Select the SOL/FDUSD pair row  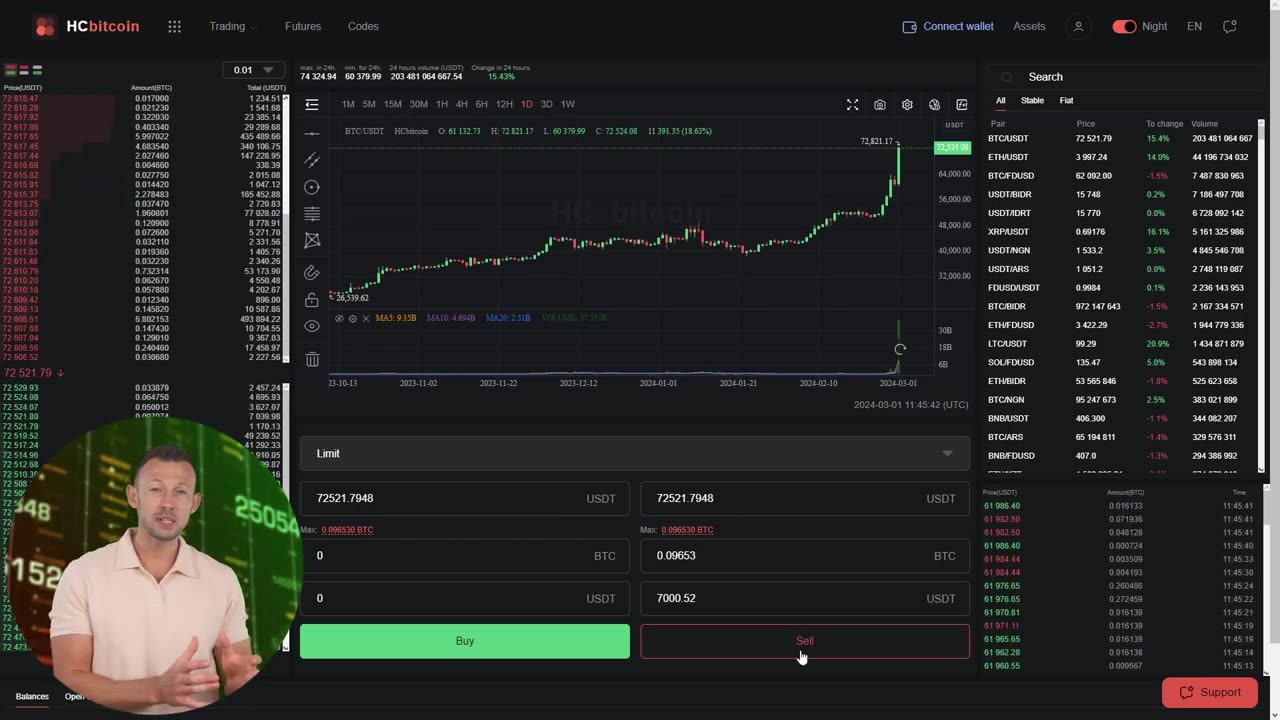coord(1121,362)
